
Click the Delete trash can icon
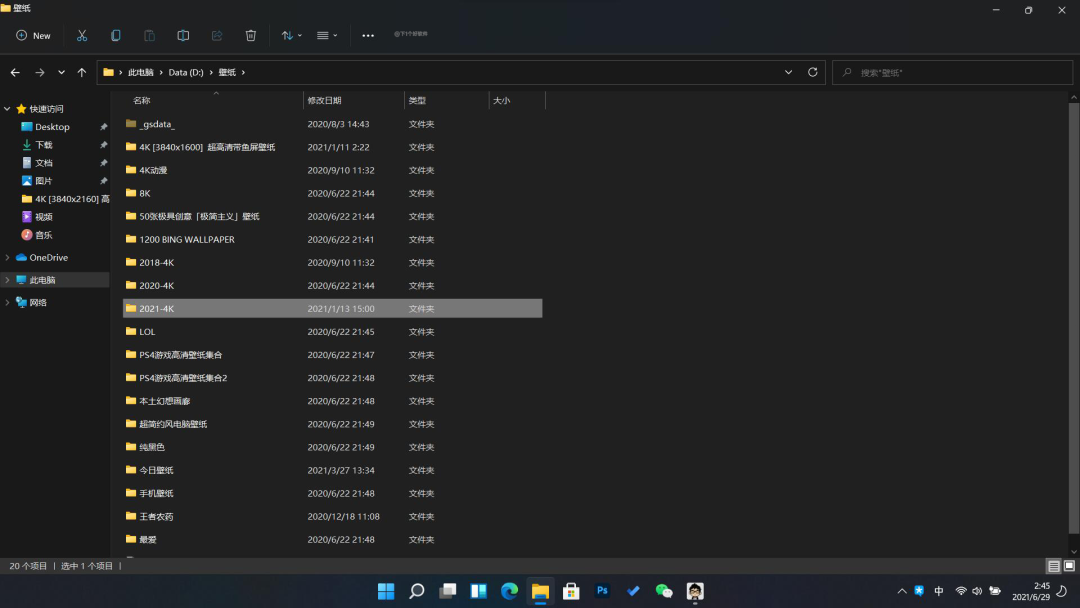(251, 35)
